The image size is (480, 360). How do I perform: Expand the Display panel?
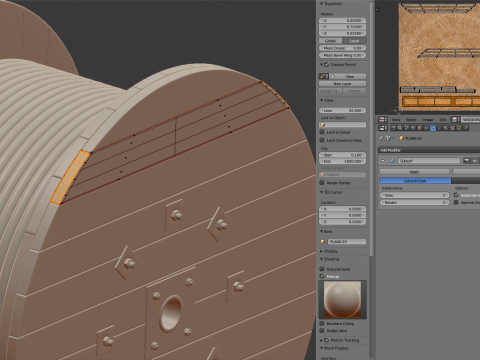(322, 251)
